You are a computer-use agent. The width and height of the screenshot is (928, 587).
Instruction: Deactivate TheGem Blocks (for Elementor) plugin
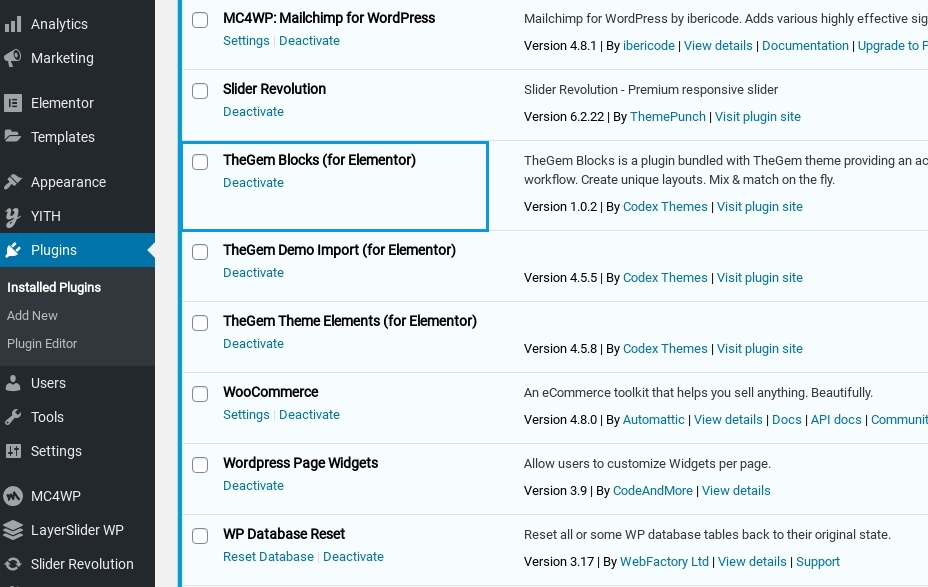coord(253,183)
